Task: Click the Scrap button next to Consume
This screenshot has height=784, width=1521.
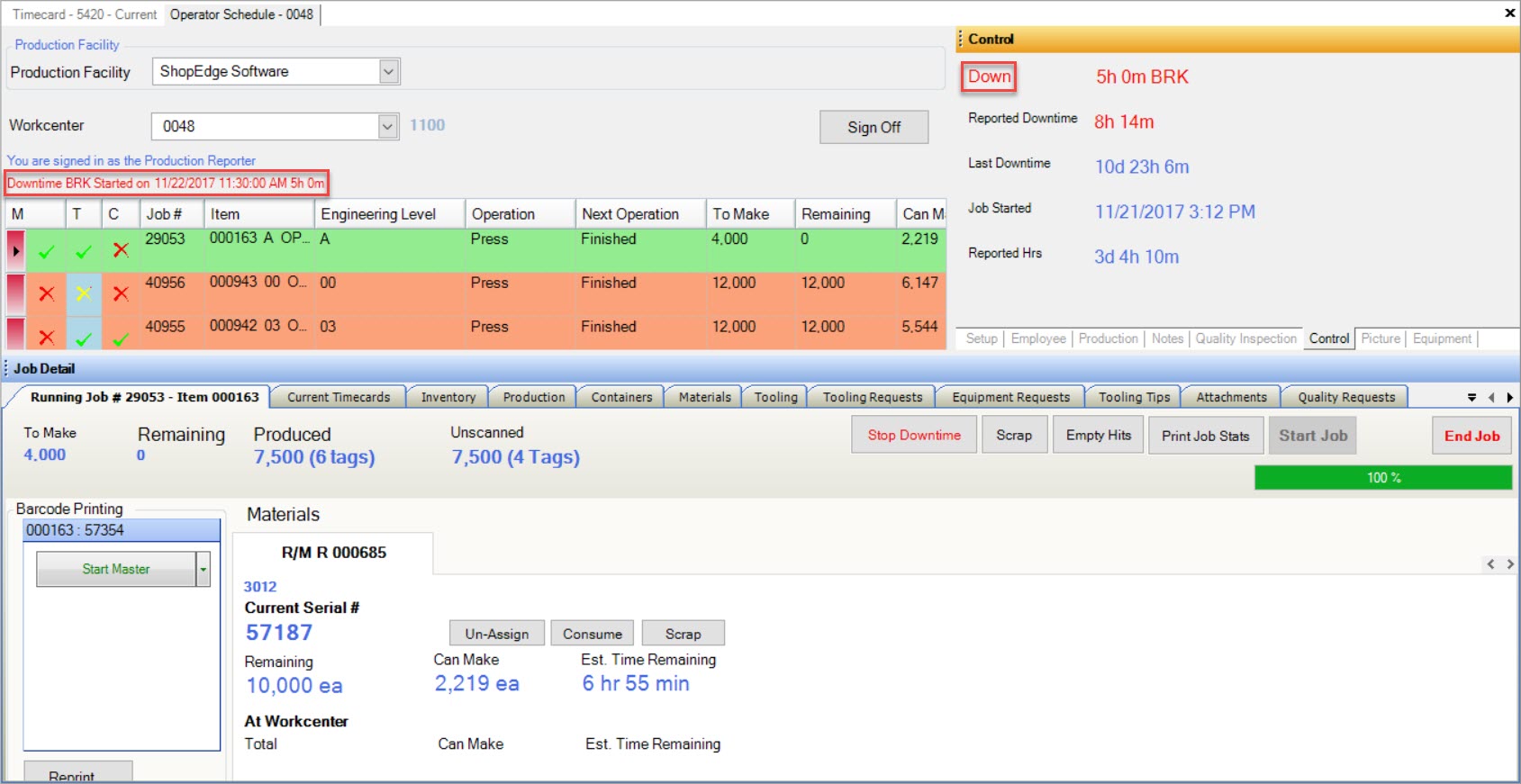Action: point(683,634)
